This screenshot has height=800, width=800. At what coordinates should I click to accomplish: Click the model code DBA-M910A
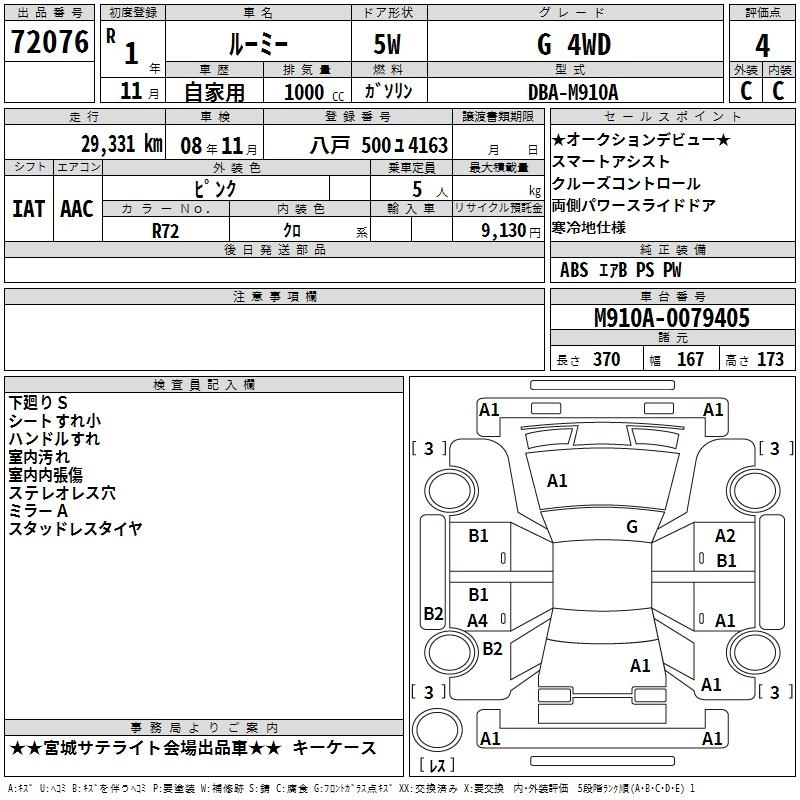click(x=573, y=92)
